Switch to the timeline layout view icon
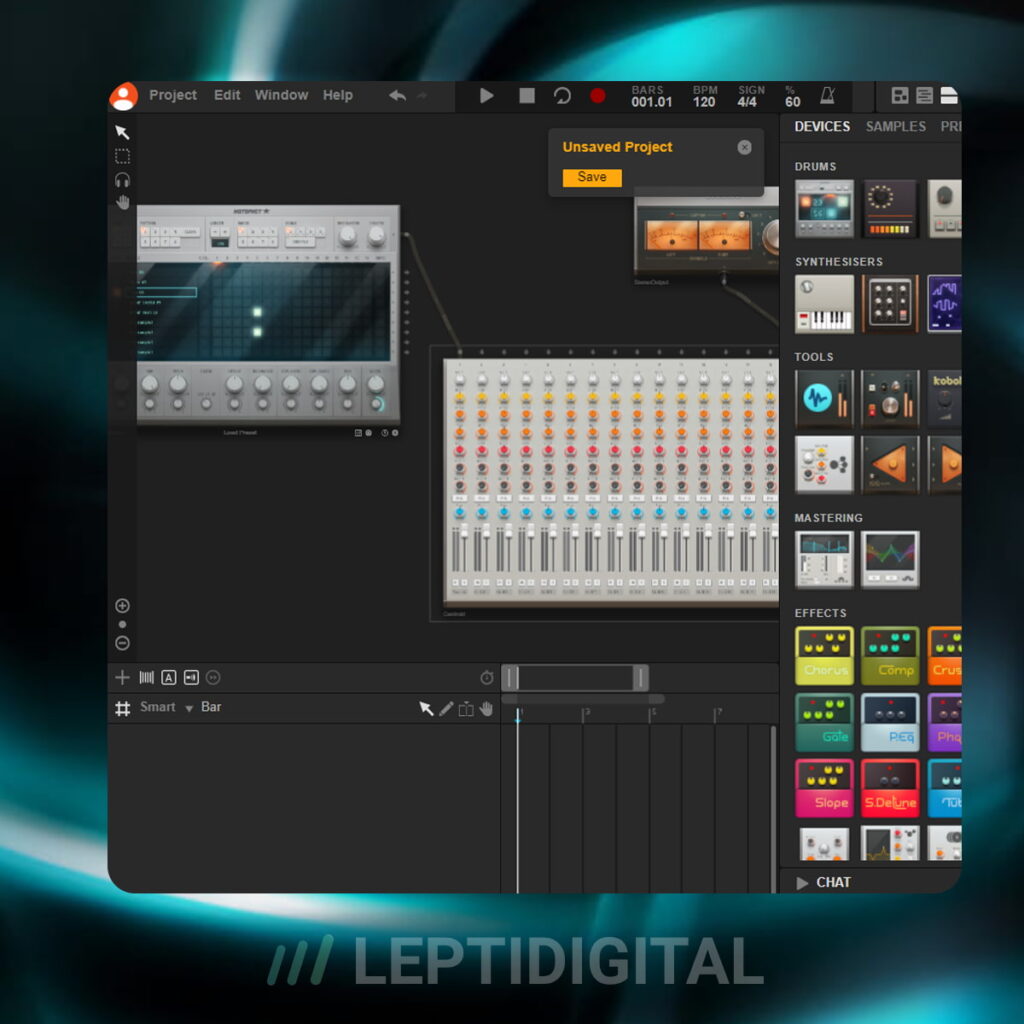The image size is (1024, 1024). tap(924, 95)
